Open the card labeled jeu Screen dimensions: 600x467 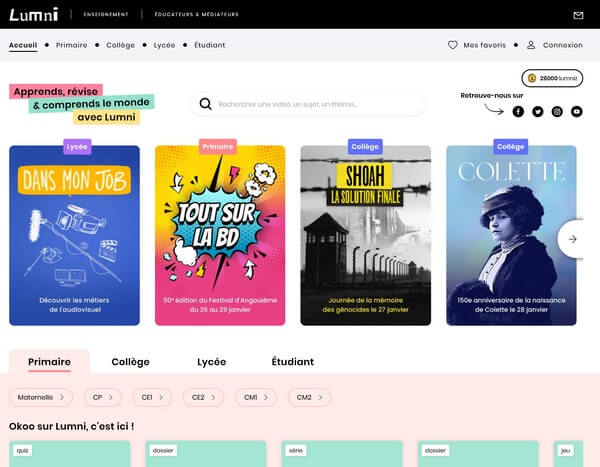pos(569,454)
